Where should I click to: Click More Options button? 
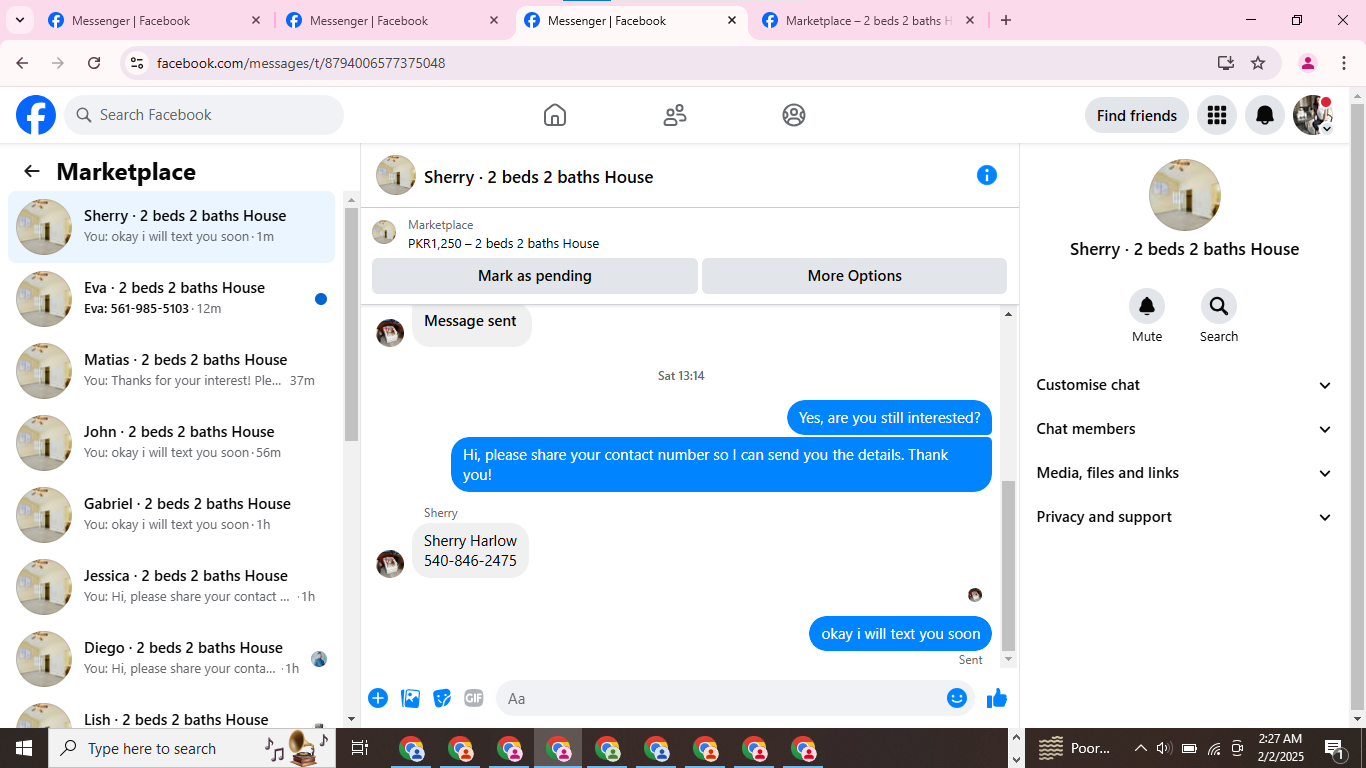(x=855, y=276)
